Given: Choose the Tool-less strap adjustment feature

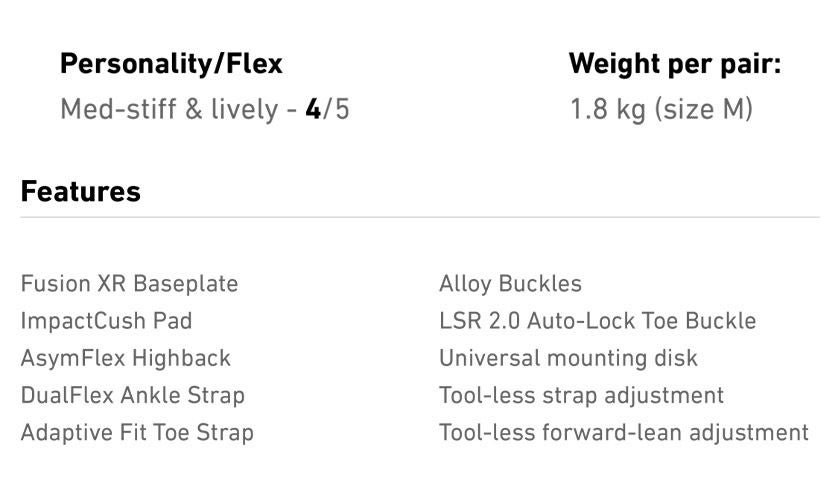Looking at the screenshot, I should (x=581, y=395).
